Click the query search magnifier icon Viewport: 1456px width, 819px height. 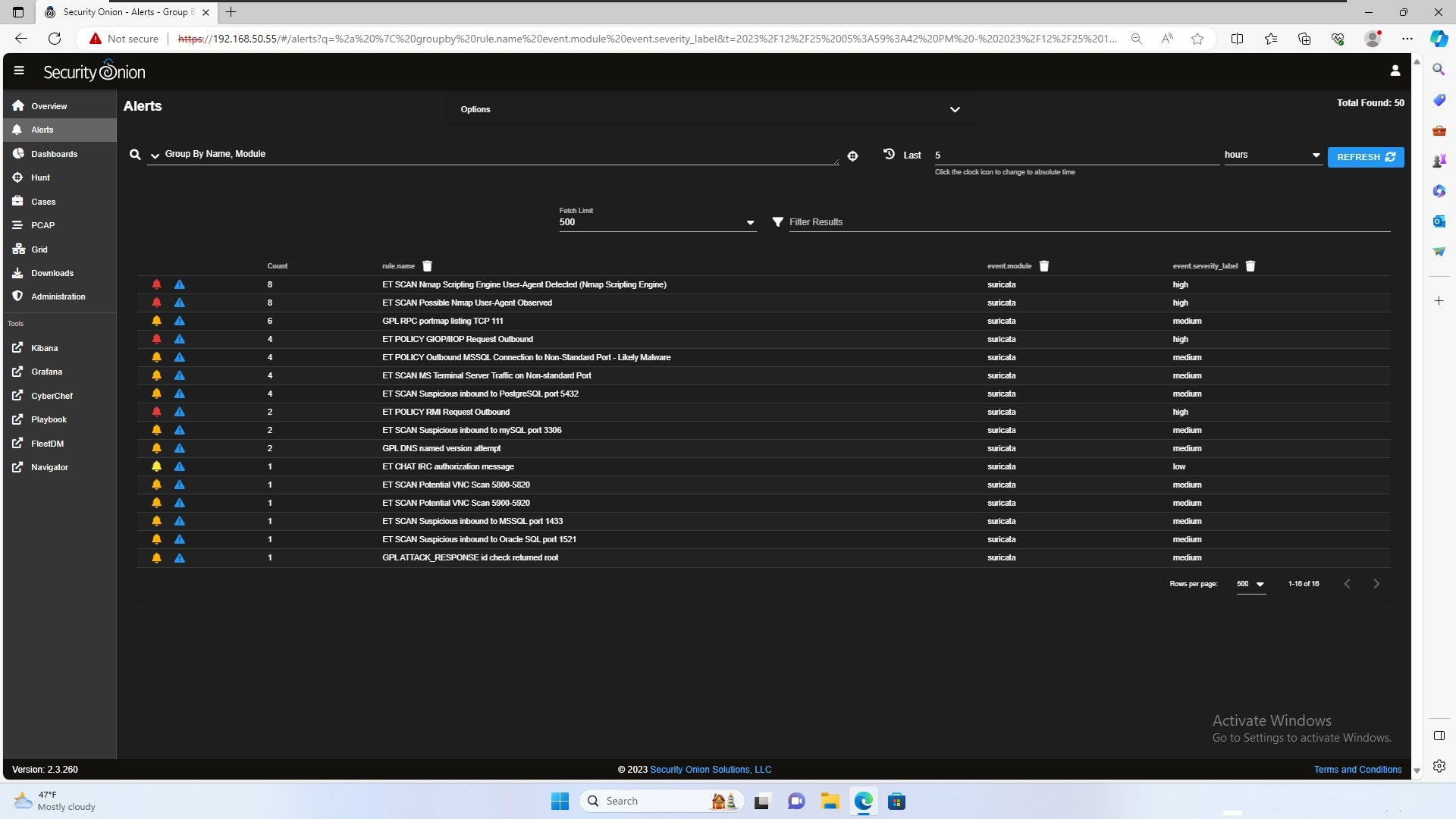coord(135,155)
